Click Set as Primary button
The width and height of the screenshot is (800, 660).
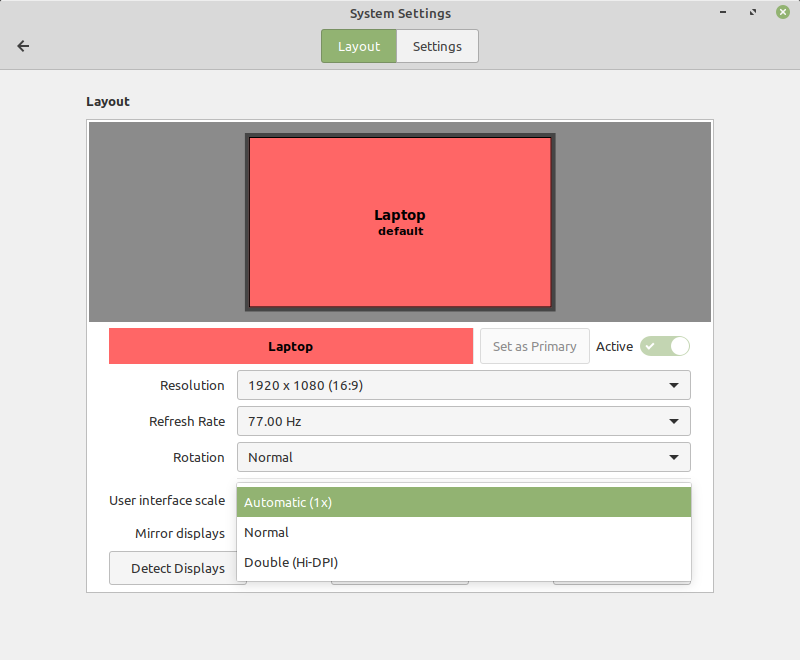(x=535, y=346)
